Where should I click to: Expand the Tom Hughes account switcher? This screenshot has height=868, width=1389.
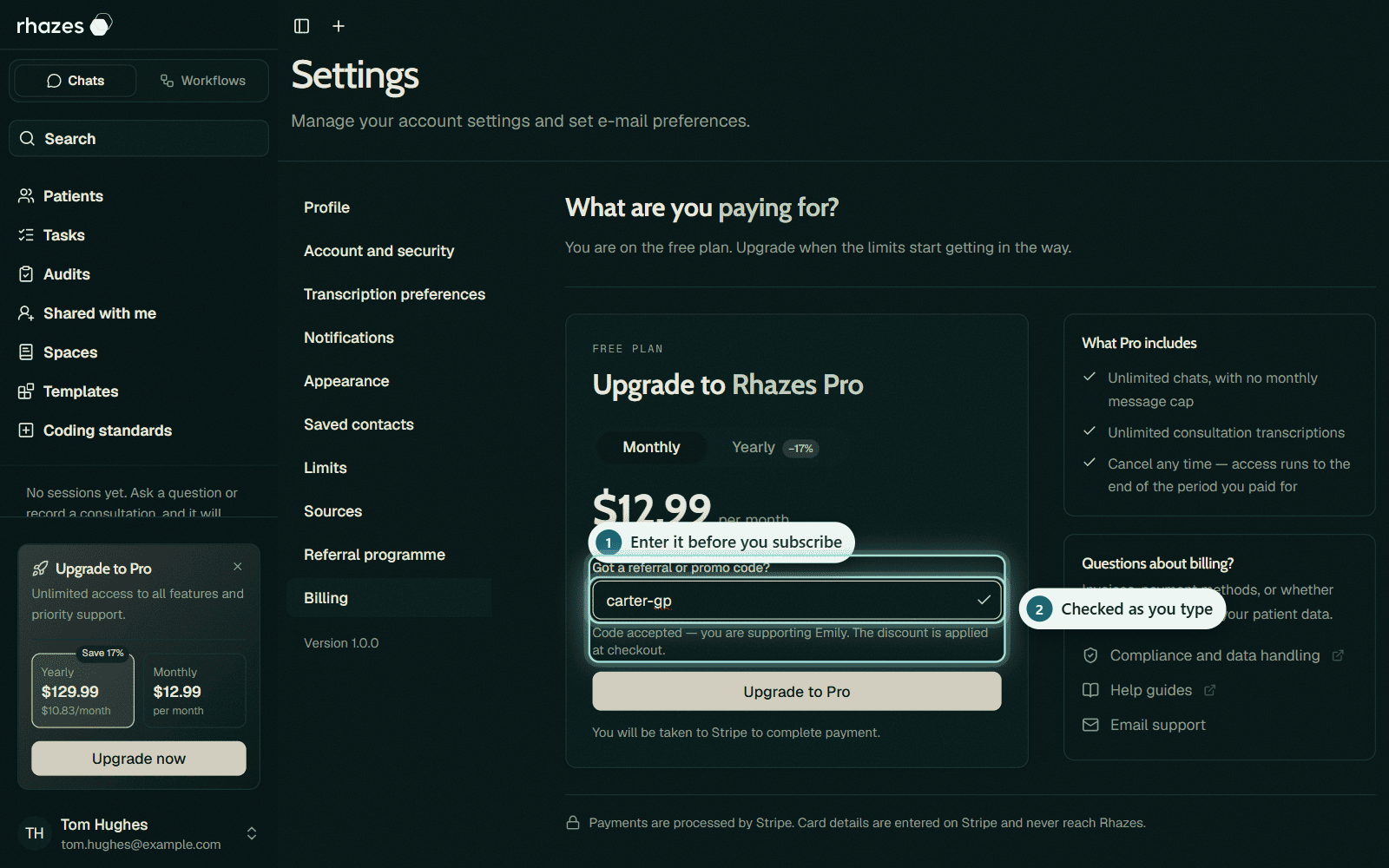252,833
